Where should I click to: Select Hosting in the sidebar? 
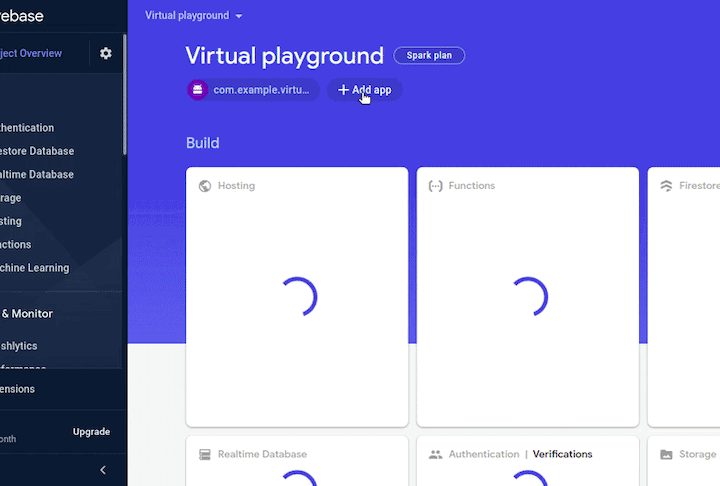pos(11,221)
